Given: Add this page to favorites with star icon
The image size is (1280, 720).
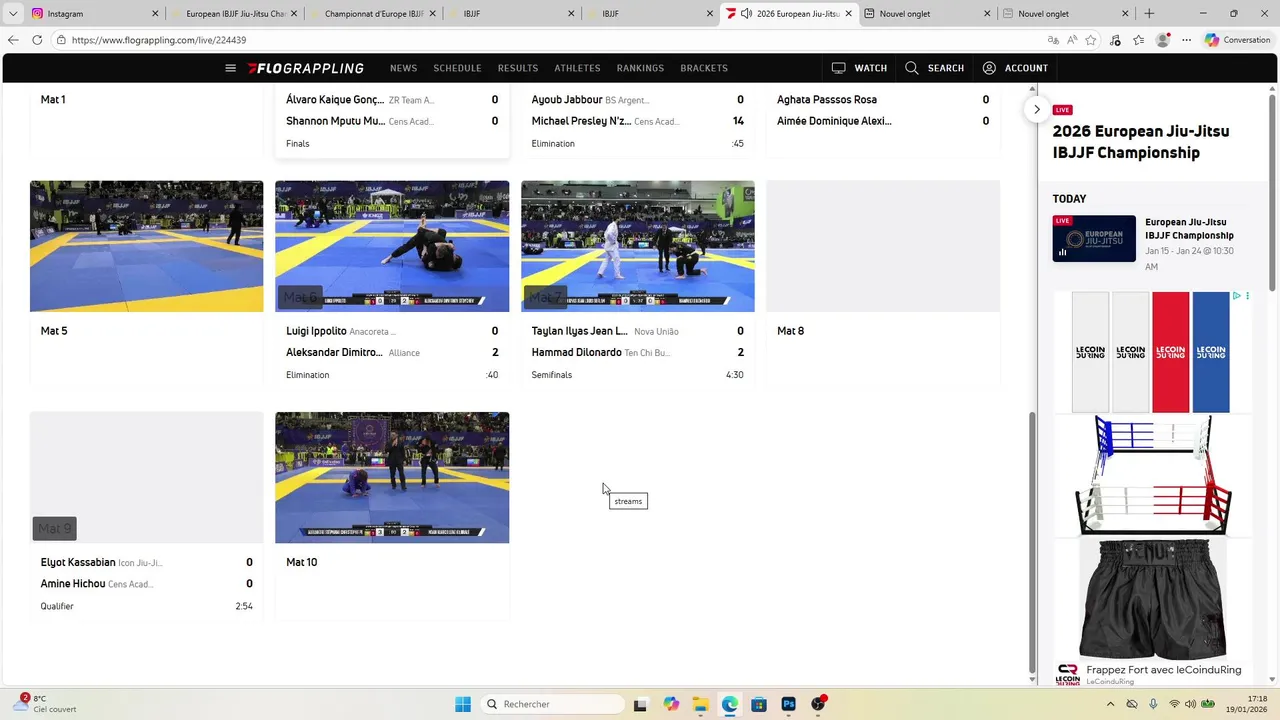Looking at the screenshot, I should pos(1091,40).
